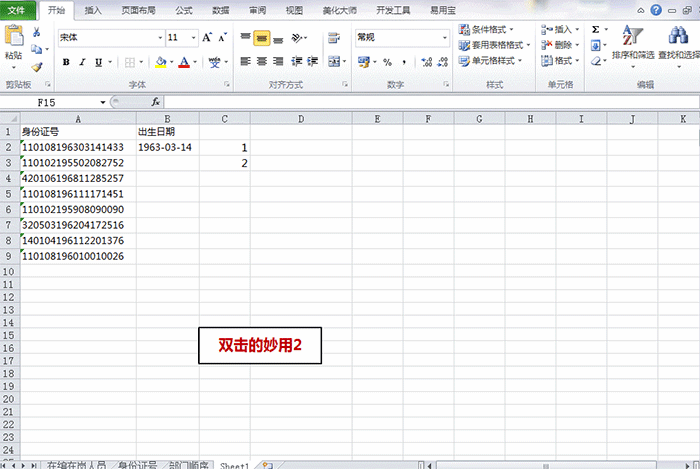The image size is (700, 469).
Task: Click the AutoSum sigma icon
Action: coord(595,30)
